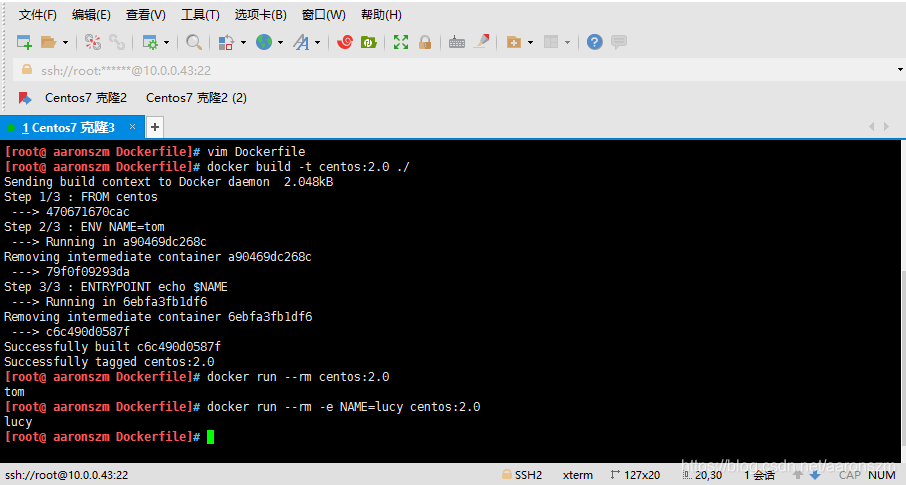Expand the color scheme dropdown arrow
The width and height of the screenshot is (906, 485).
(243, 42)
